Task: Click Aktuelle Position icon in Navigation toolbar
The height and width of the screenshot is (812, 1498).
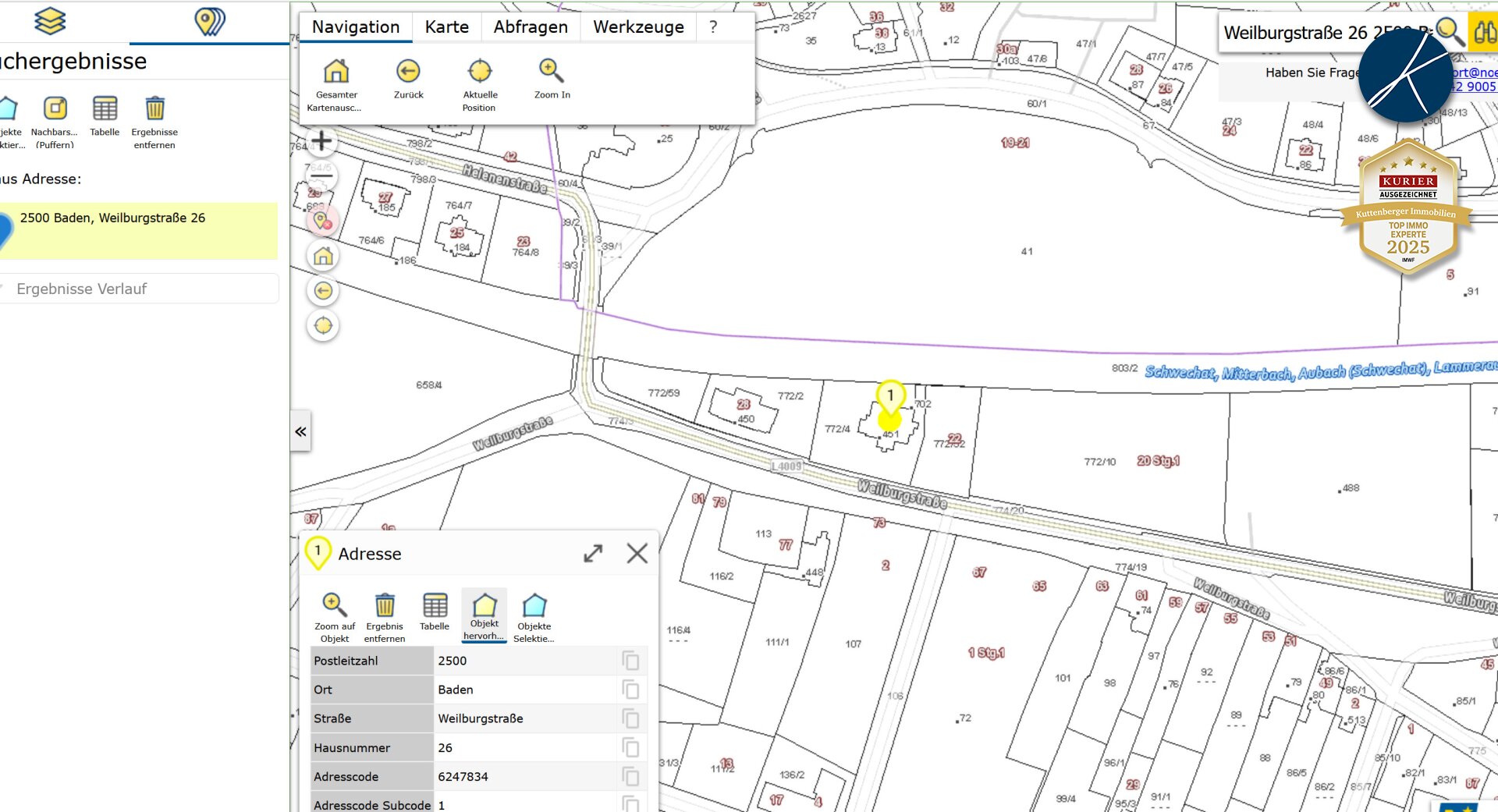Action: tap(479, 72)
